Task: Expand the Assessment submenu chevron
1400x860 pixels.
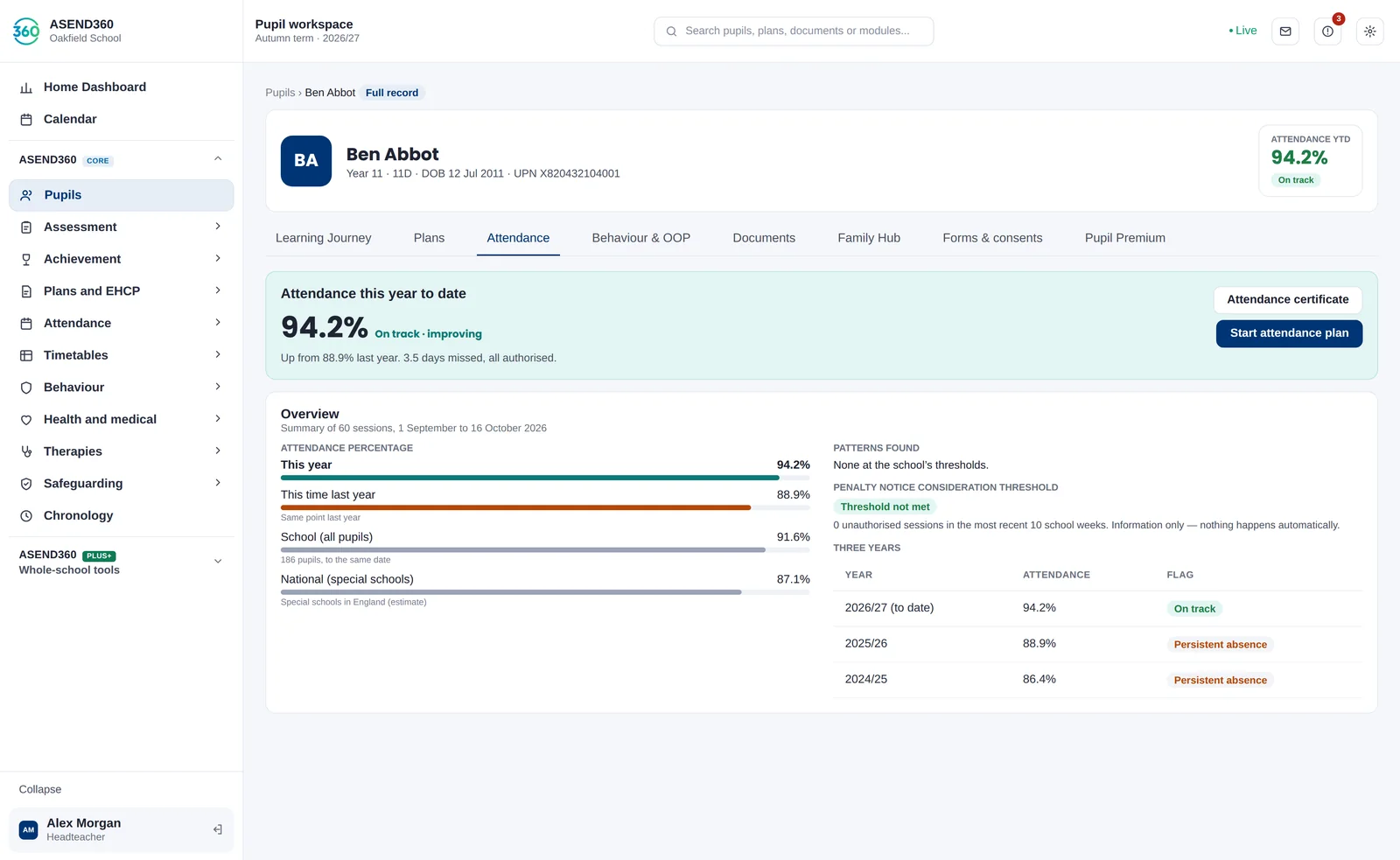Action: [x=218, y=227]
